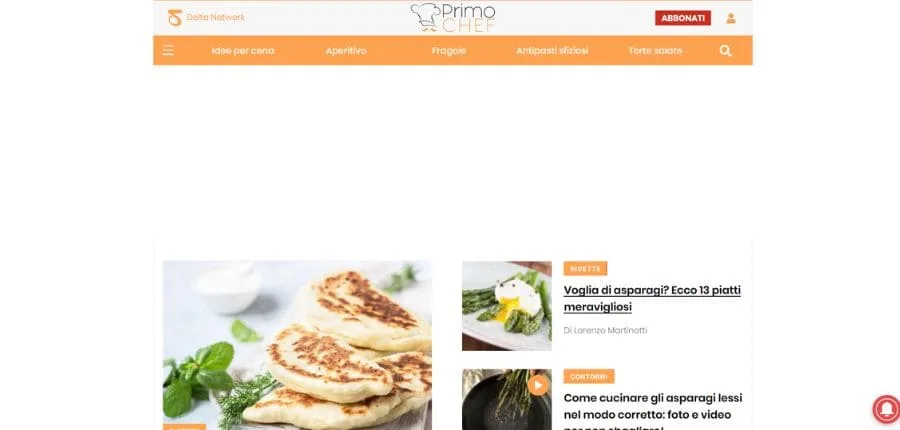This screenshot has width=900, height=430.
Task: Open the Idee per cena menu item
Action: (243, 51)
